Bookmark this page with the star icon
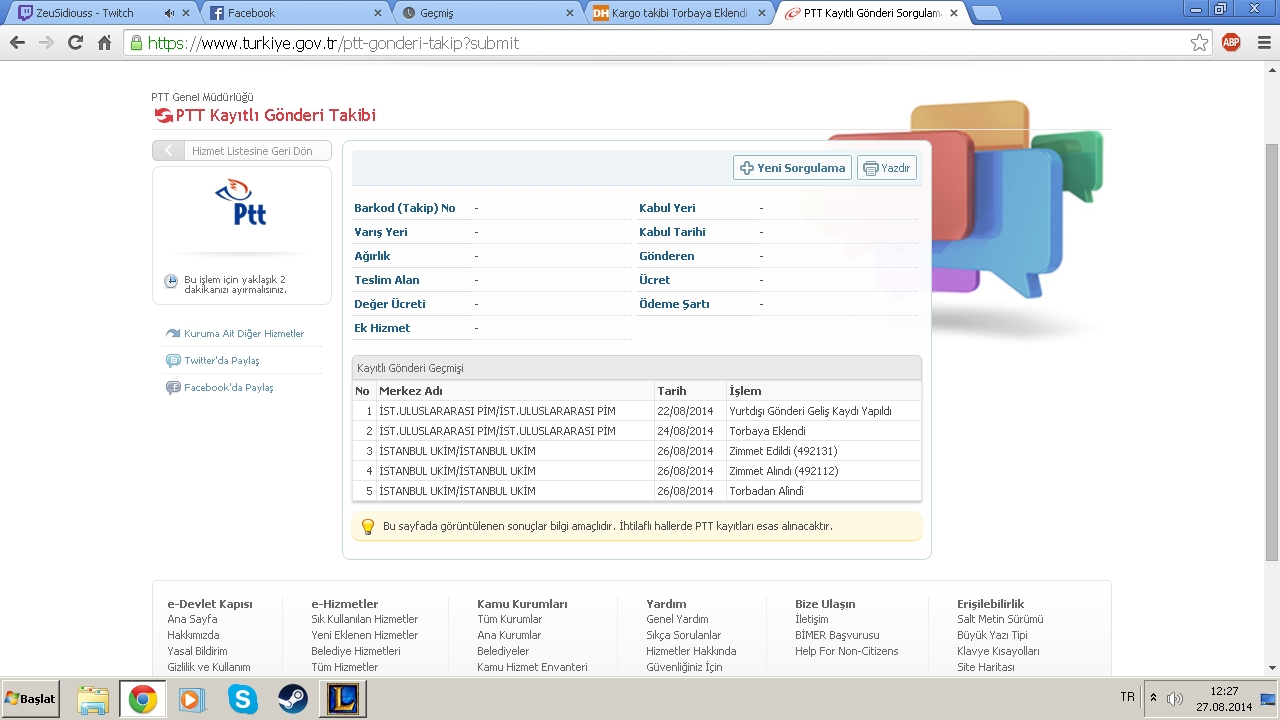 (1199, 43)
